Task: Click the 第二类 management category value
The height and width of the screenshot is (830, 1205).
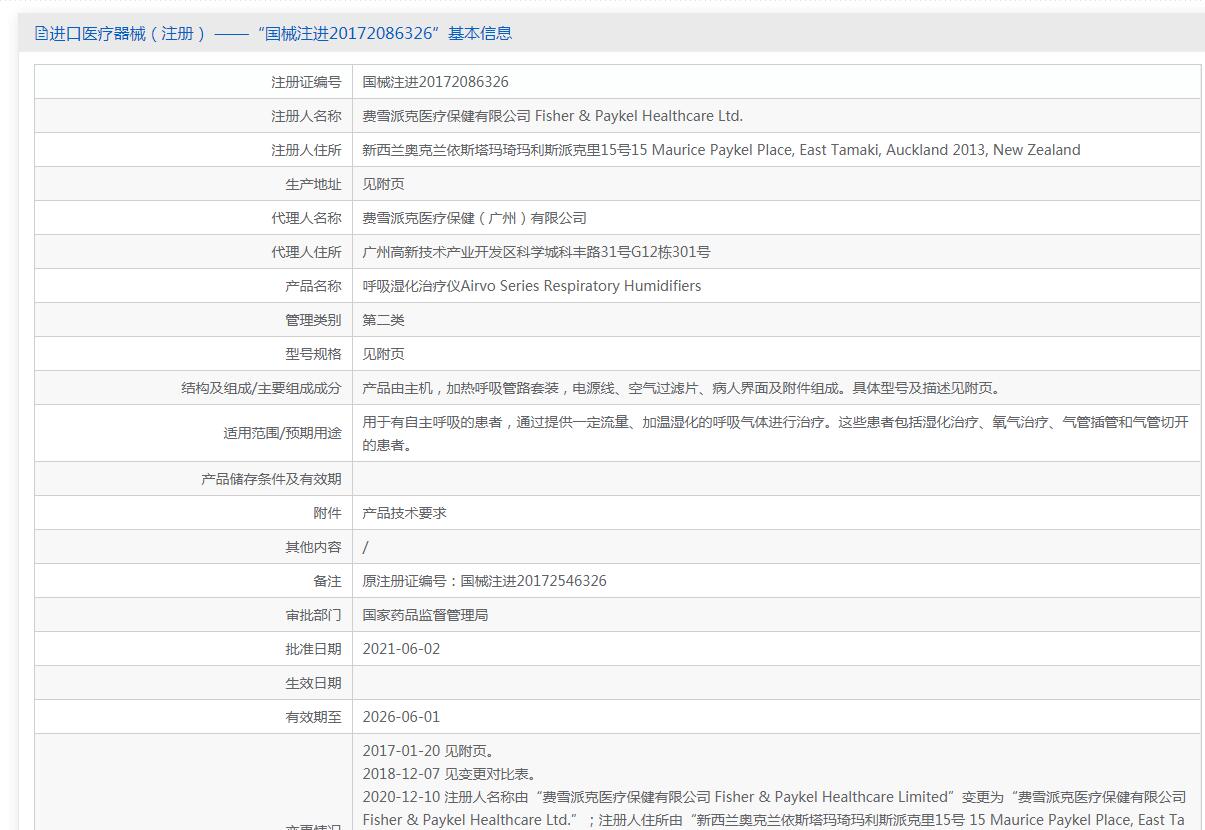Action: click(x=383, y=320)
